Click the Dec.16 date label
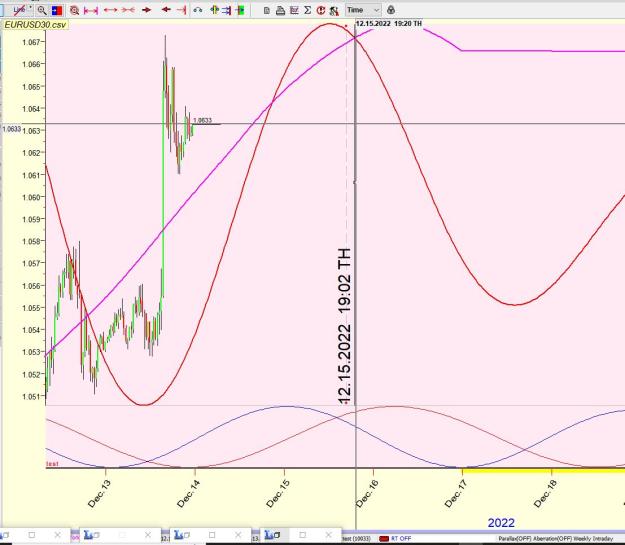625x545 pixels. tap(367, 494)
